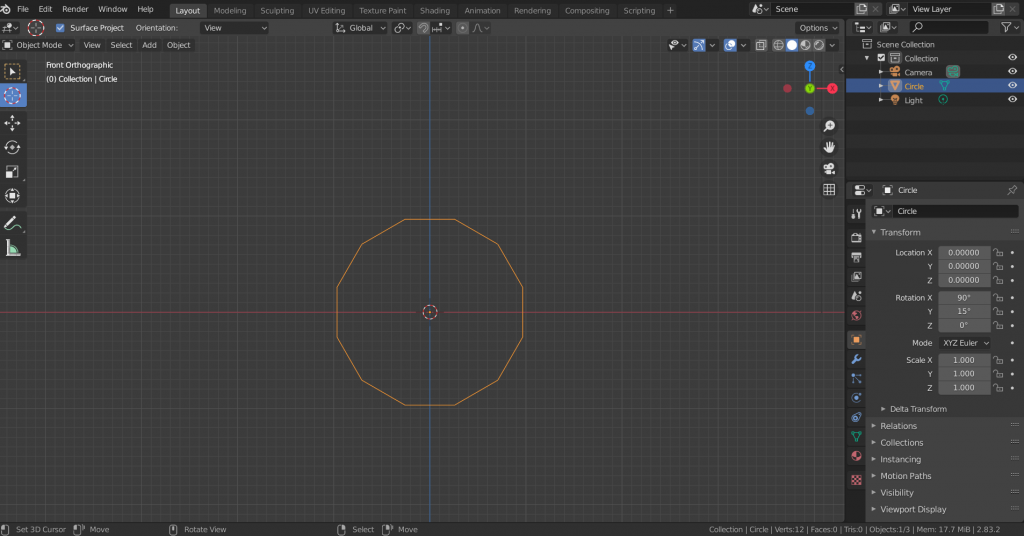The height and width of the screenshot is (536, 1024).
Task: Open the Orientation View dropdown
Action: [234, 28]
